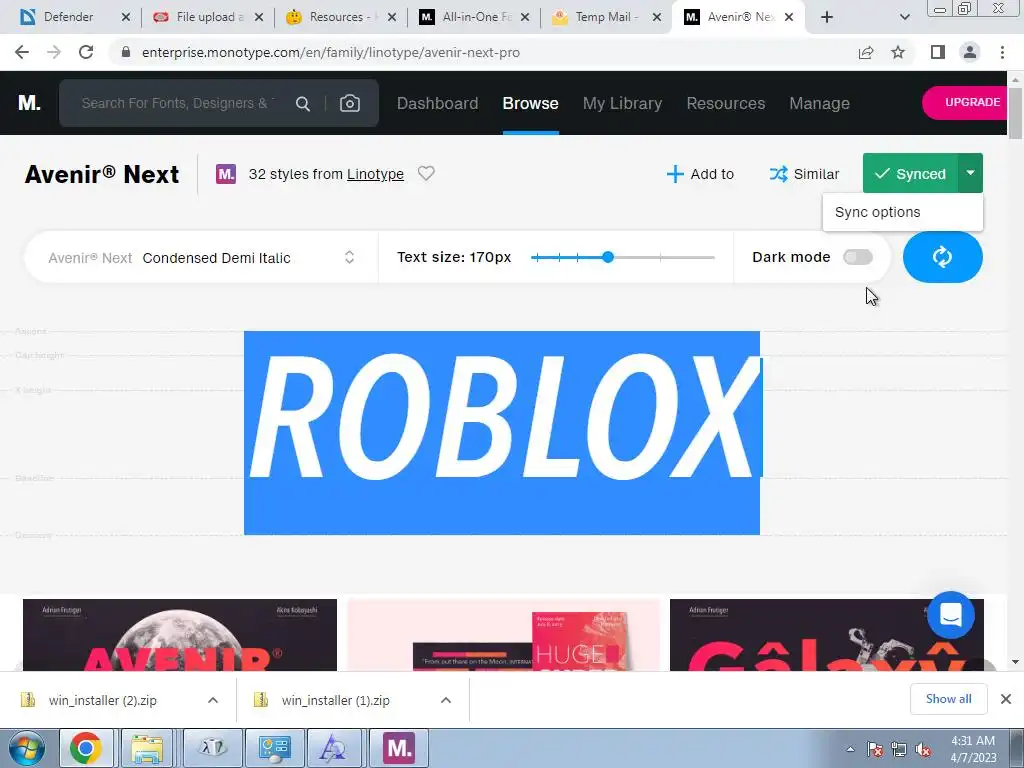This screenshot has width=1024, height=768.
Task: Open the Browse nav item
Action: (x=530, y=103)
